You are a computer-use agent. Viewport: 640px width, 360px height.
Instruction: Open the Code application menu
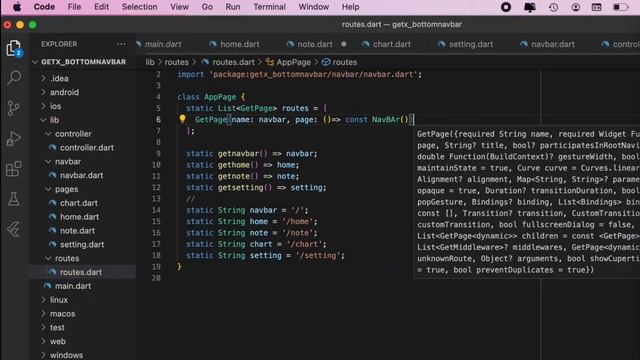click(x=44, y=7)
